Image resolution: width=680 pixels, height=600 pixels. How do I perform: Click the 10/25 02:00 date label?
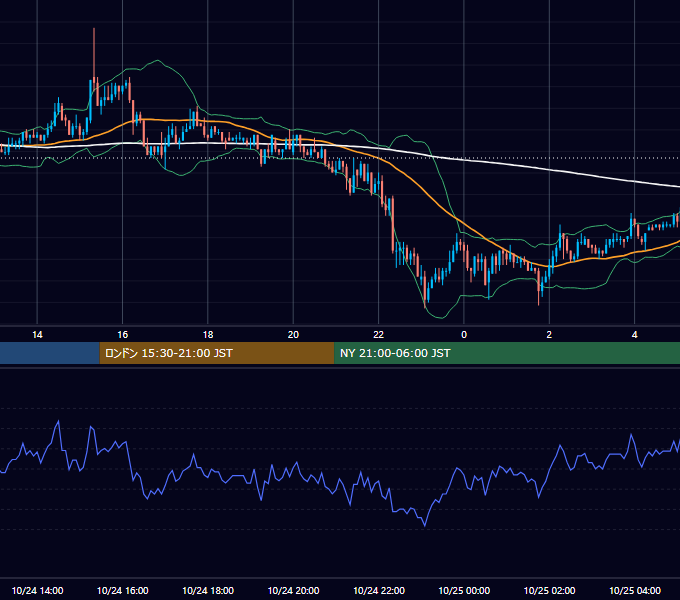click(x=549, y=590)
